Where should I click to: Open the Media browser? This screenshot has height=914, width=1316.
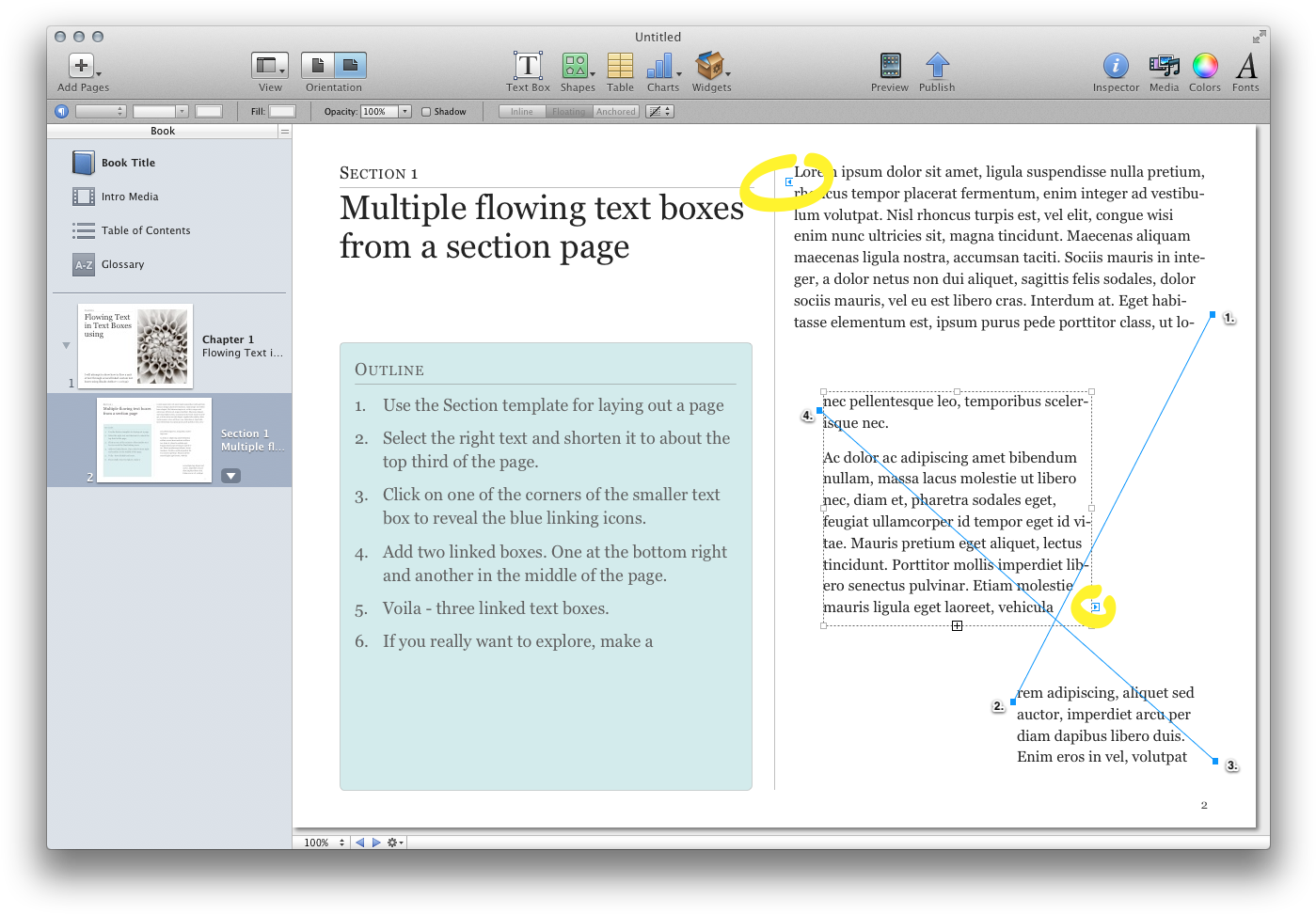pos(1164,67)
